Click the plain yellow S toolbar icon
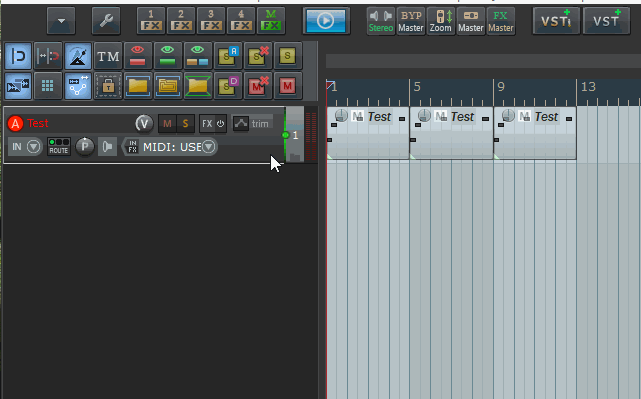Image resolution: width=641 pixels, height=399 pixels. click(x=288, y=56)
